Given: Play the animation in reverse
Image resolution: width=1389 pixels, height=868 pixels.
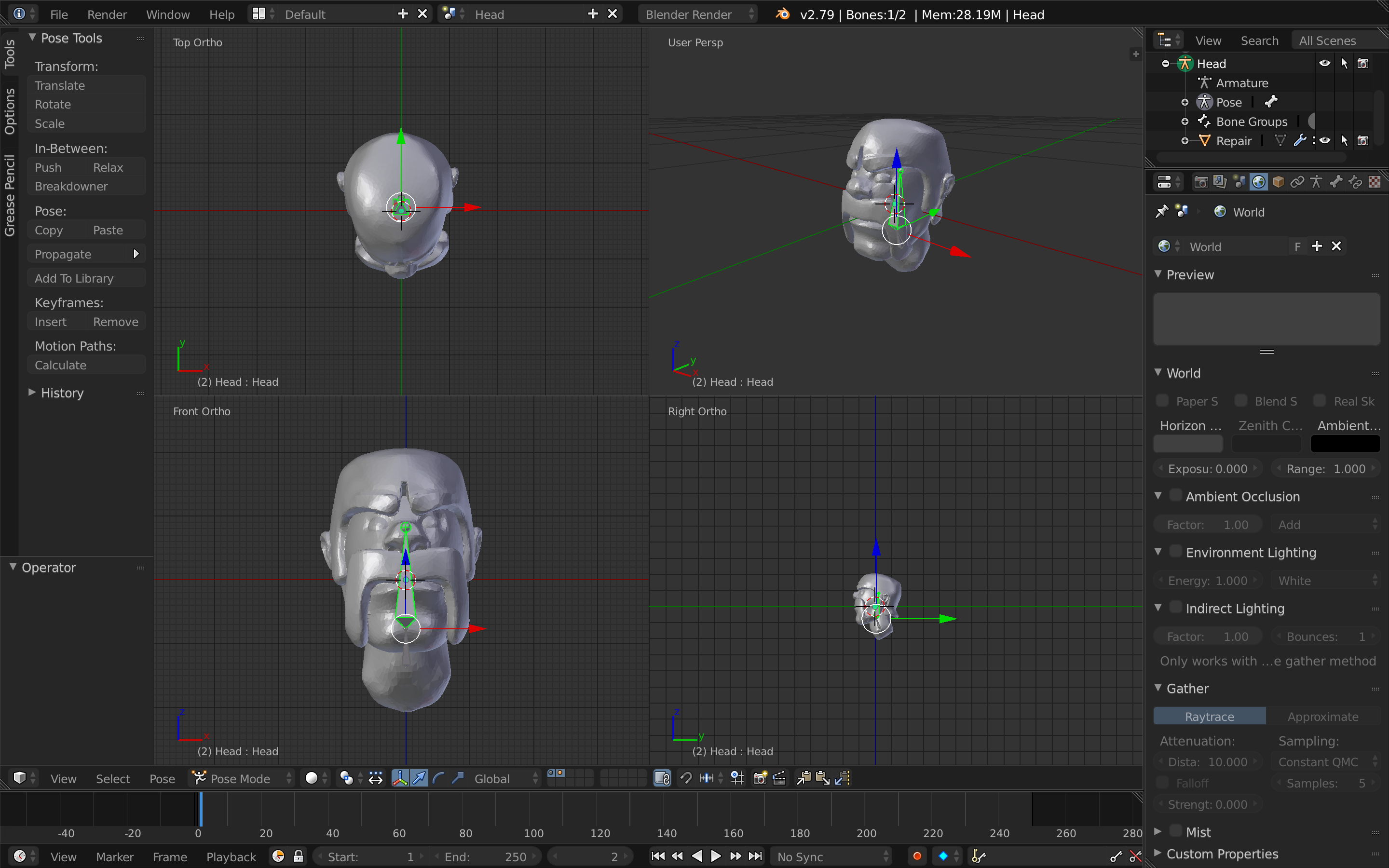Looking at the screenshot, I should click(x=697, y=856).
